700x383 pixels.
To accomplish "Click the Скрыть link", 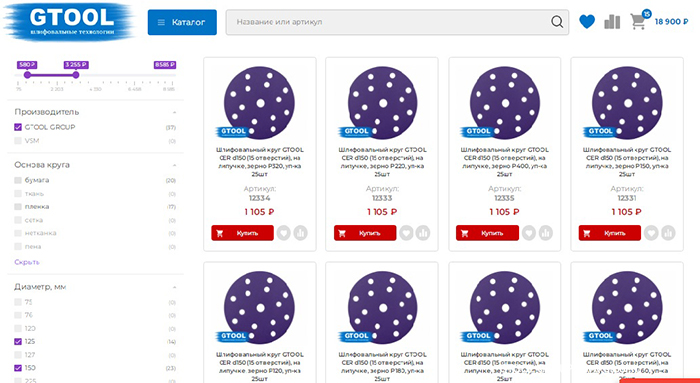I will coord(27,262).
